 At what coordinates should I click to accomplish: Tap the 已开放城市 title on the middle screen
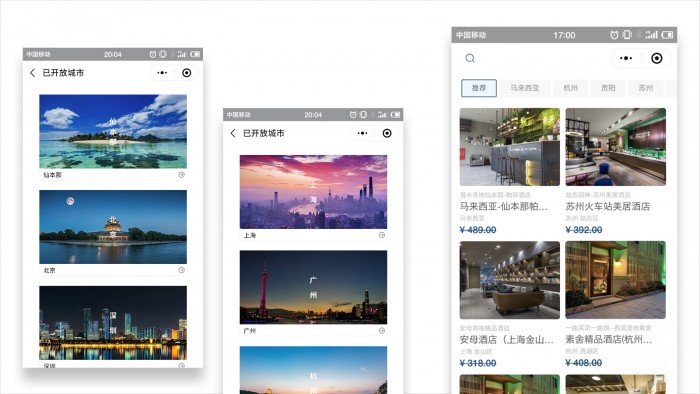(263, 133)
